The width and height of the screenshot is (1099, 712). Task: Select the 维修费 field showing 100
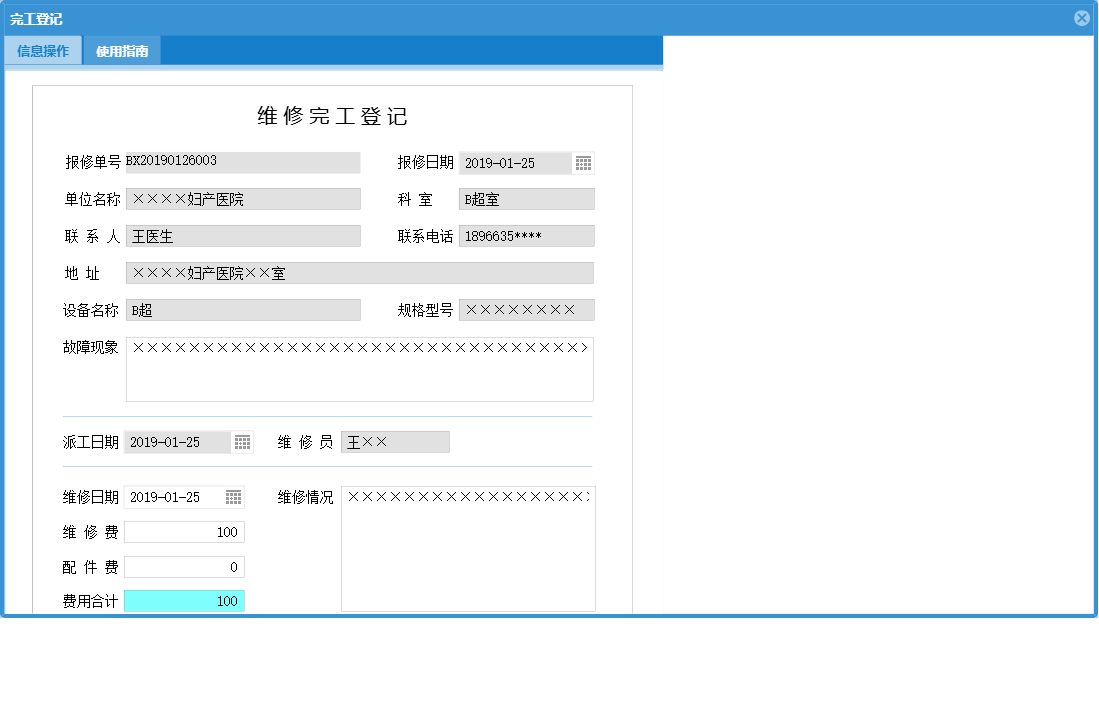[x=184, y=531]
